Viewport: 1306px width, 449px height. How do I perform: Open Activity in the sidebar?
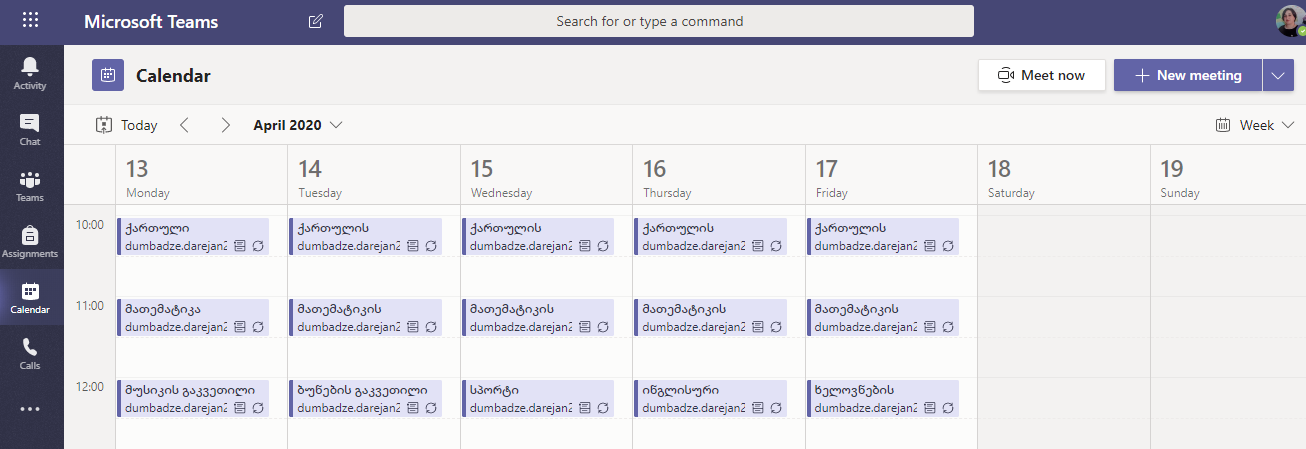30,74
